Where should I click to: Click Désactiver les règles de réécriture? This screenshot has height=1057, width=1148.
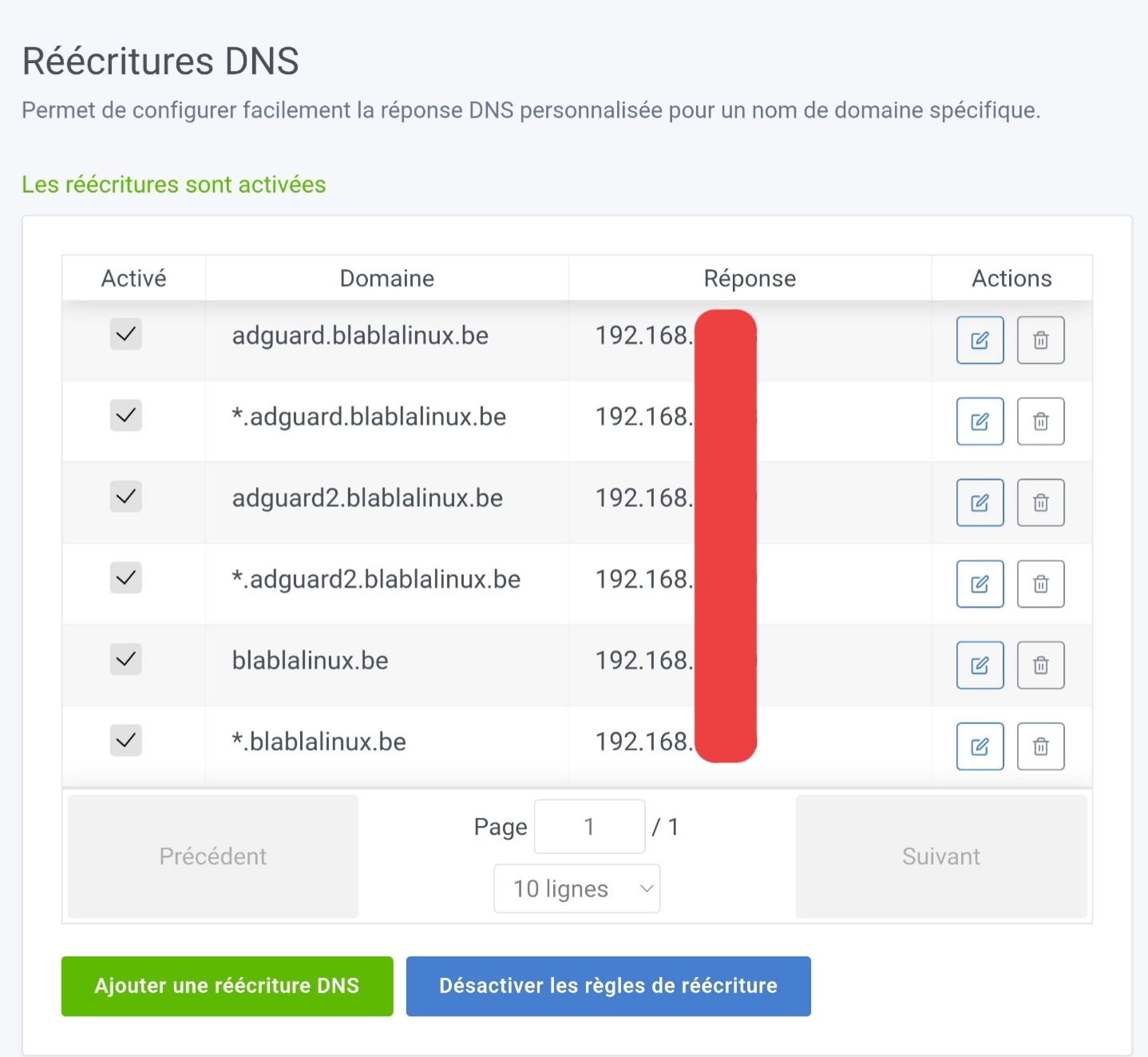(x=608, y=986)
